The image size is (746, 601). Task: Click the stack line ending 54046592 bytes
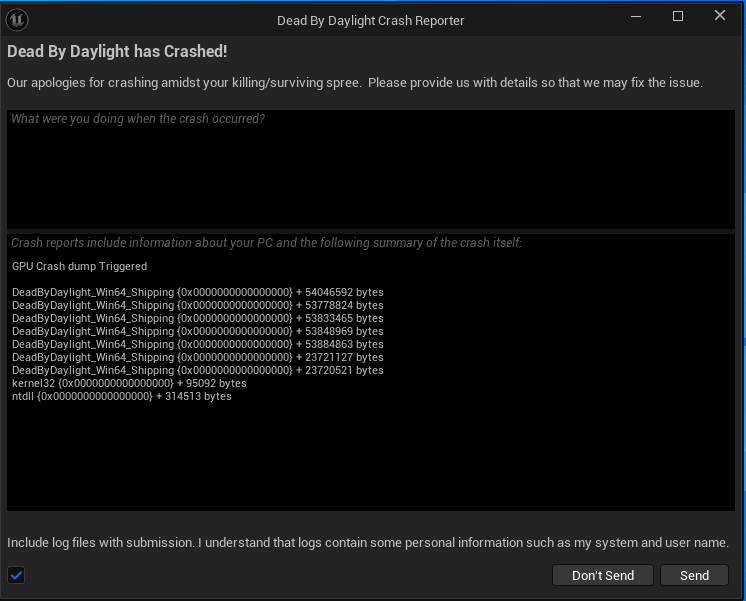197,292
